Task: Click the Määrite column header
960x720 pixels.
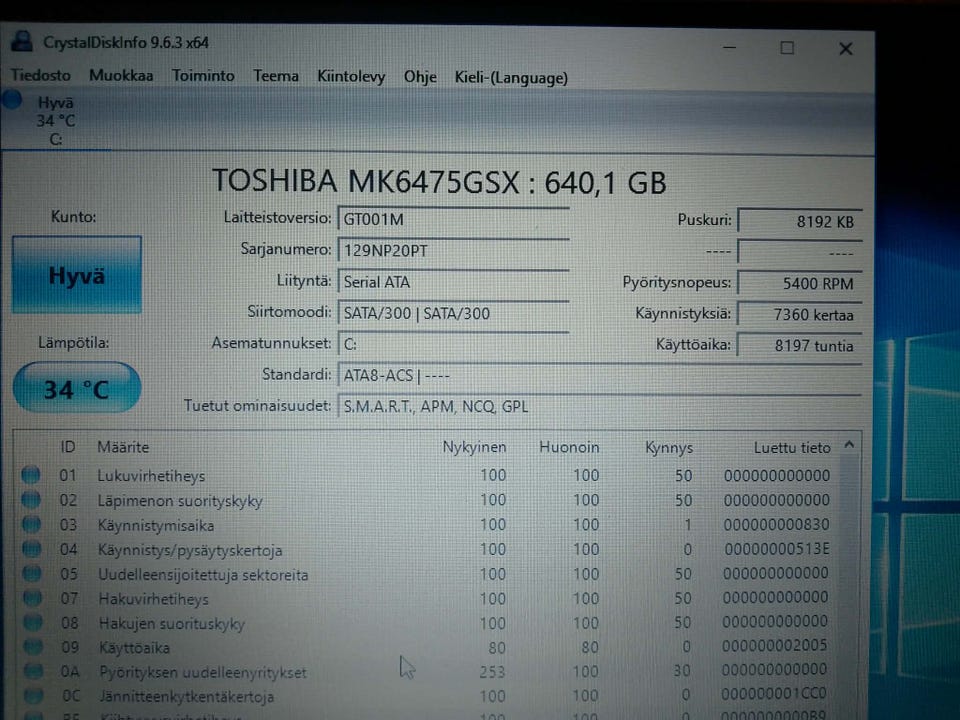Action: click(123, 447)
